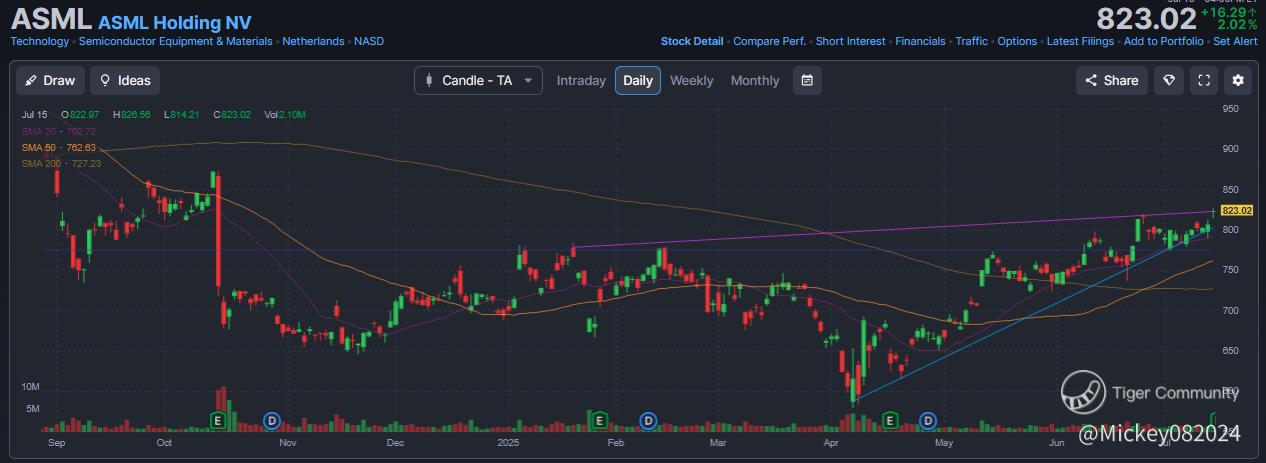
Task: Expand the Candle - TA chart type dropdown
Action: coord(479,80)
